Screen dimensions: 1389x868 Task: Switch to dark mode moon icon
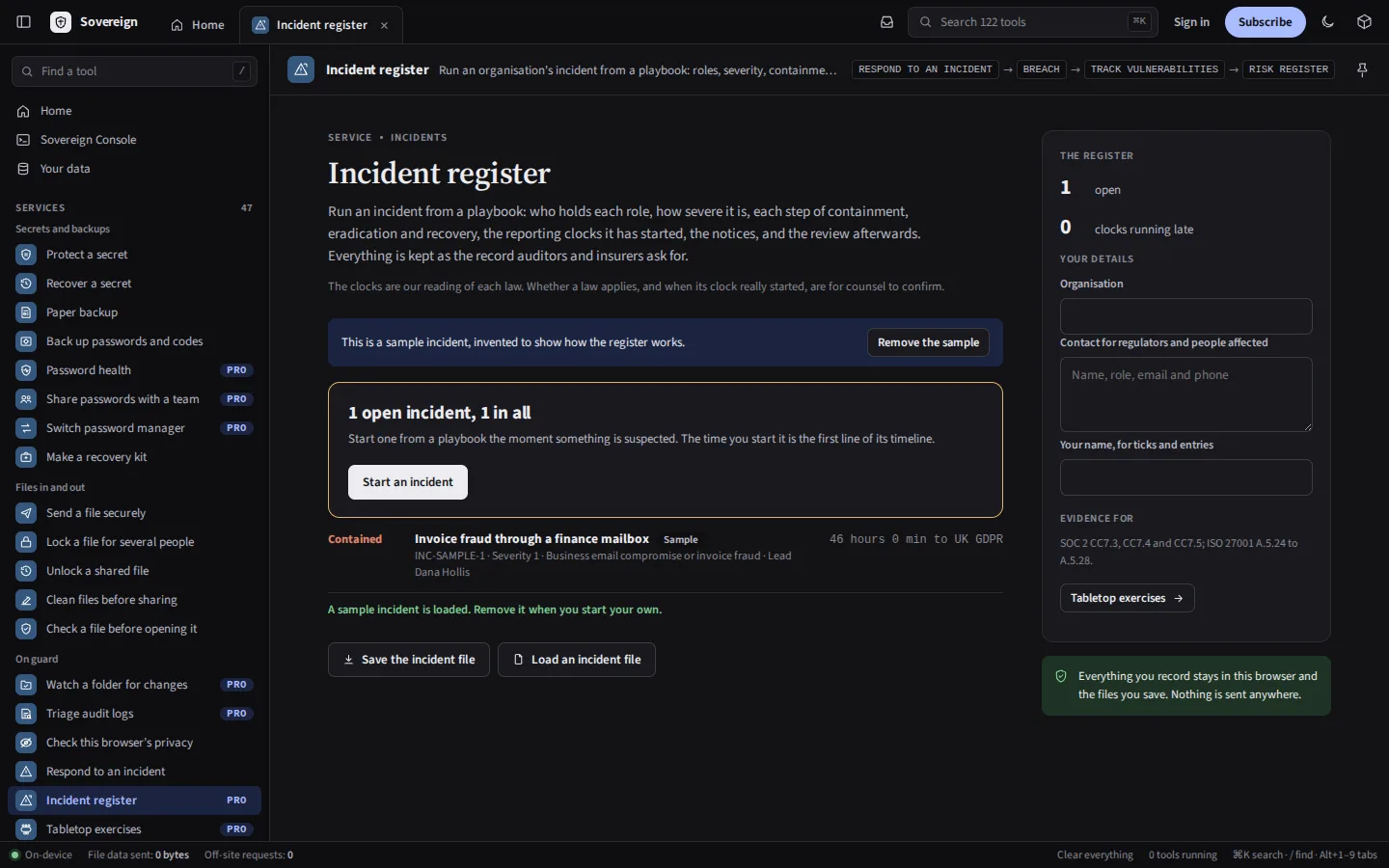[1328, 22]
